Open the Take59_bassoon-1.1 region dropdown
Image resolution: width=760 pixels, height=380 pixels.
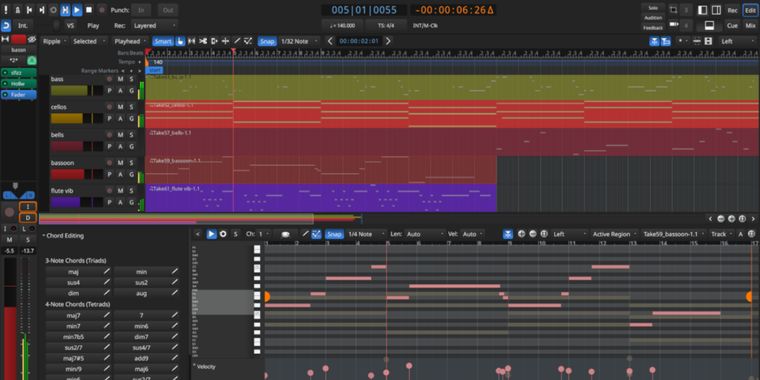674,234
